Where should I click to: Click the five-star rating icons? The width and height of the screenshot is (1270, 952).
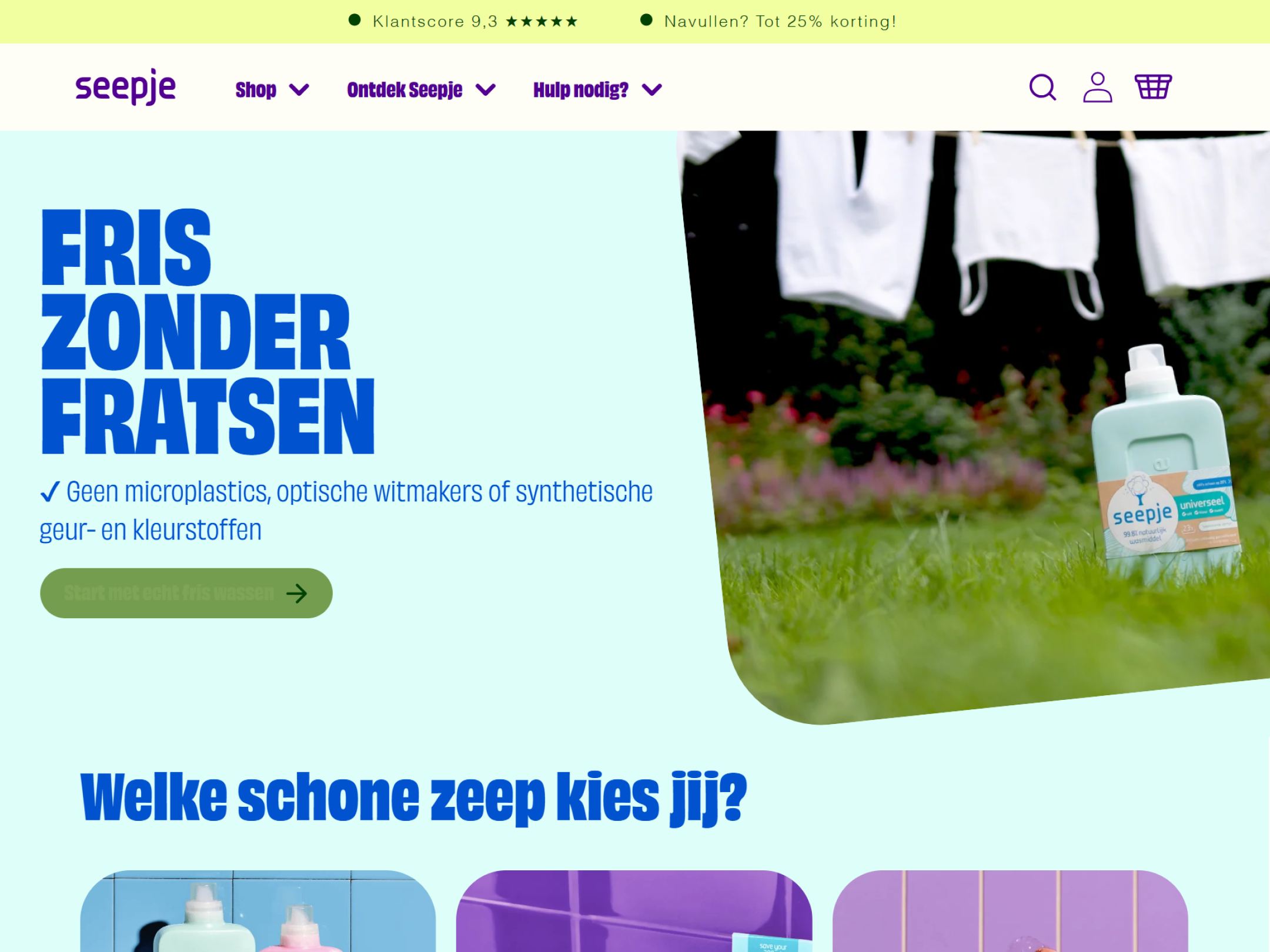(542, 22)
